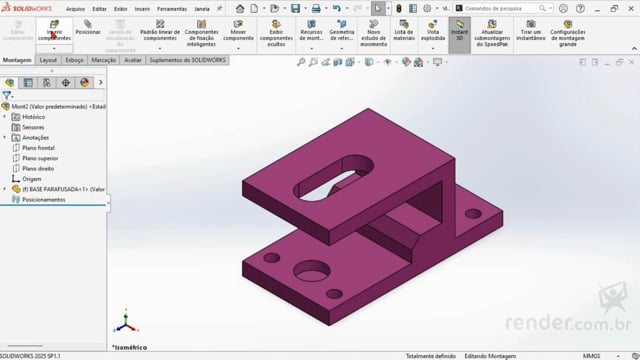640x360 pixels.
Task: Toggle the Select cursor tool
Action: (378, 8)
